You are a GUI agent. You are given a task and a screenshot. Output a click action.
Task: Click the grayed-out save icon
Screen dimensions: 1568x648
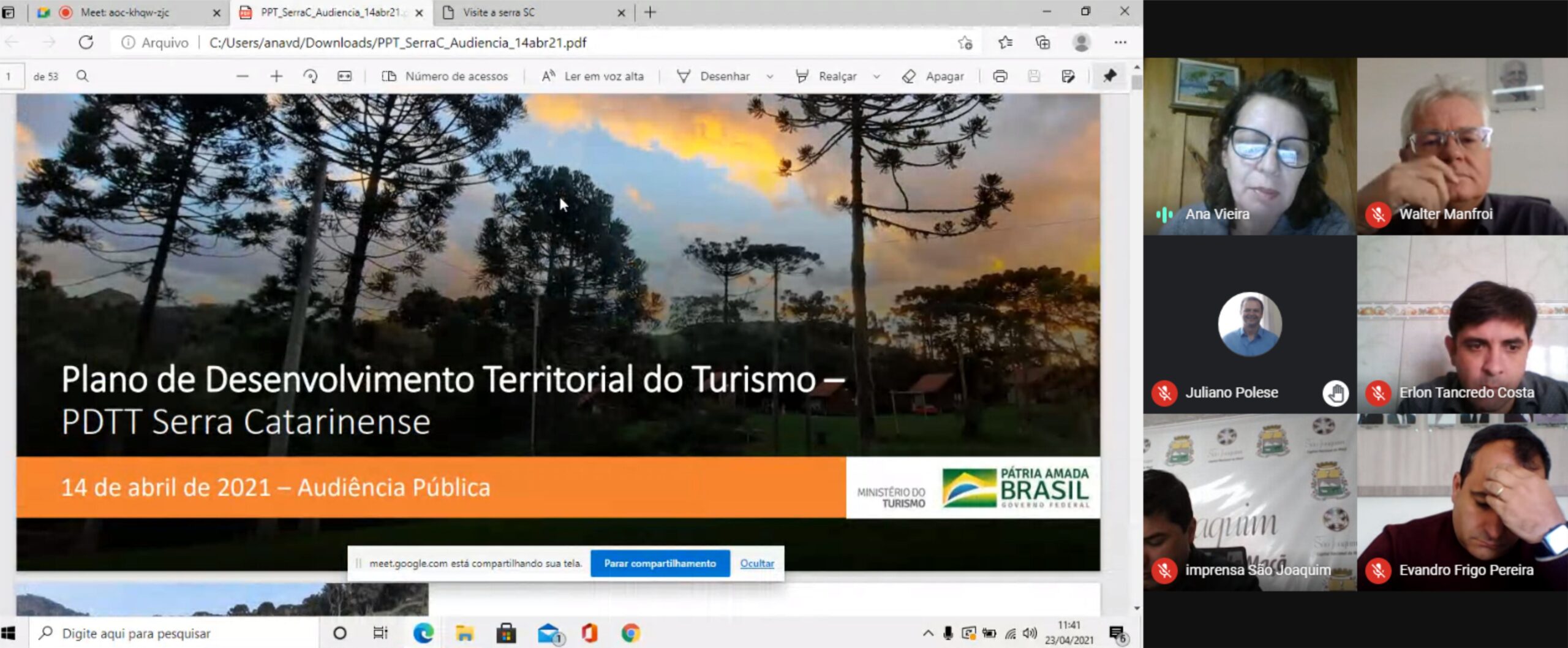click(1034, 77)
